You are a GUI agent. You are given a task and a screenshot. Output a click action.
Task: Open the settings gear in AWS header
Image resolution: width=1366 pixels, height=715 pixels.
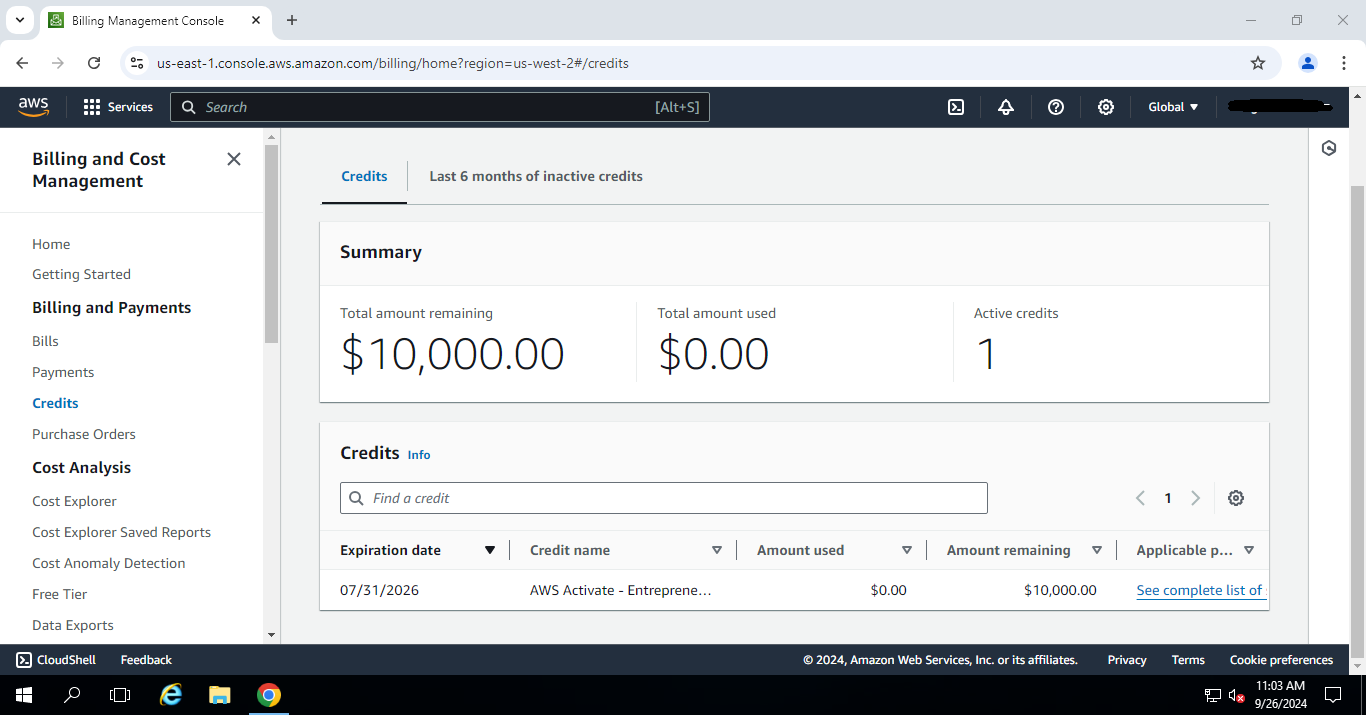[x=1106, y=107]
